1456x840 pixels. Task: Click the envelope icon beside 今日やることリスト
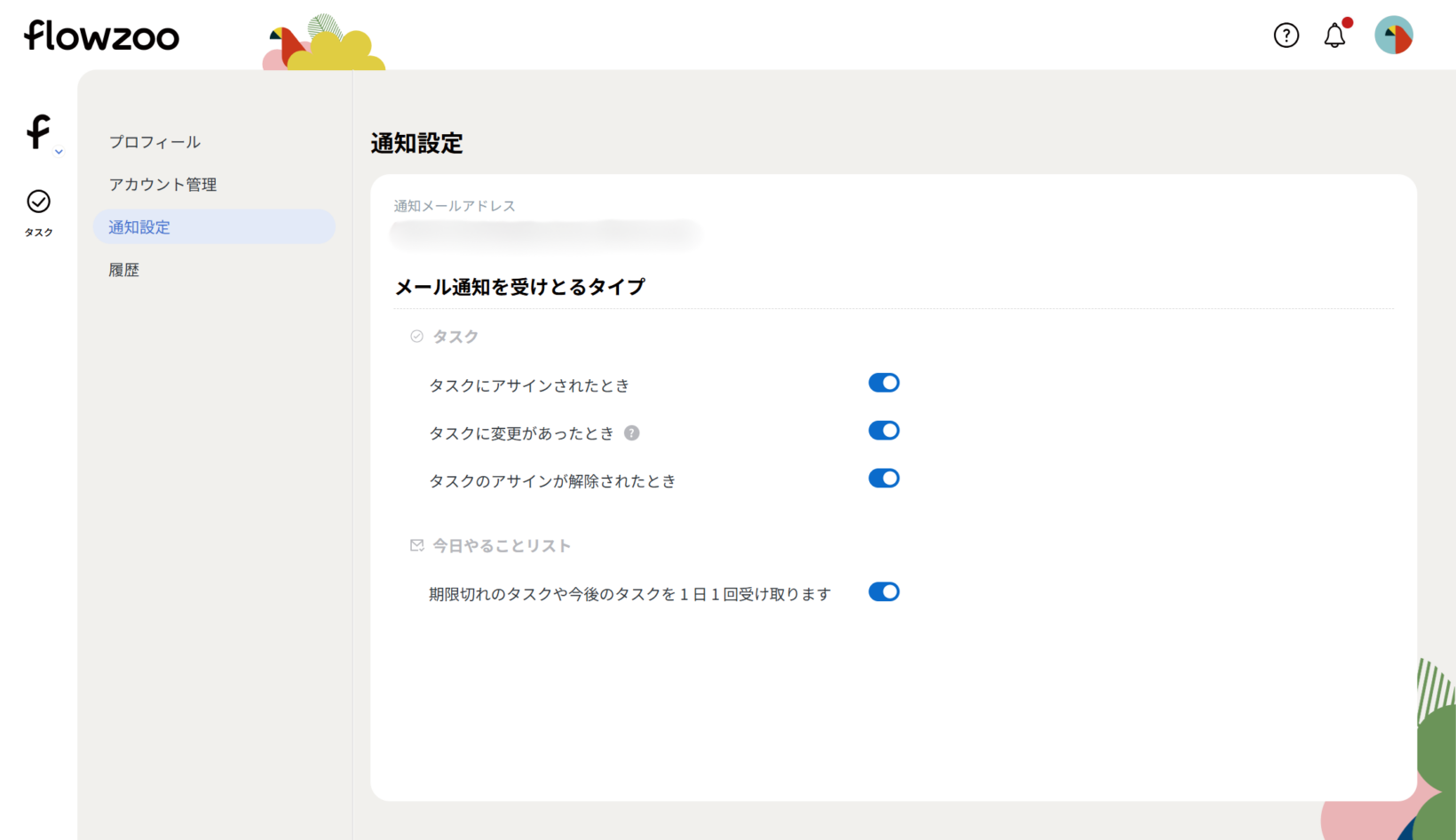[x=416, y=545]
